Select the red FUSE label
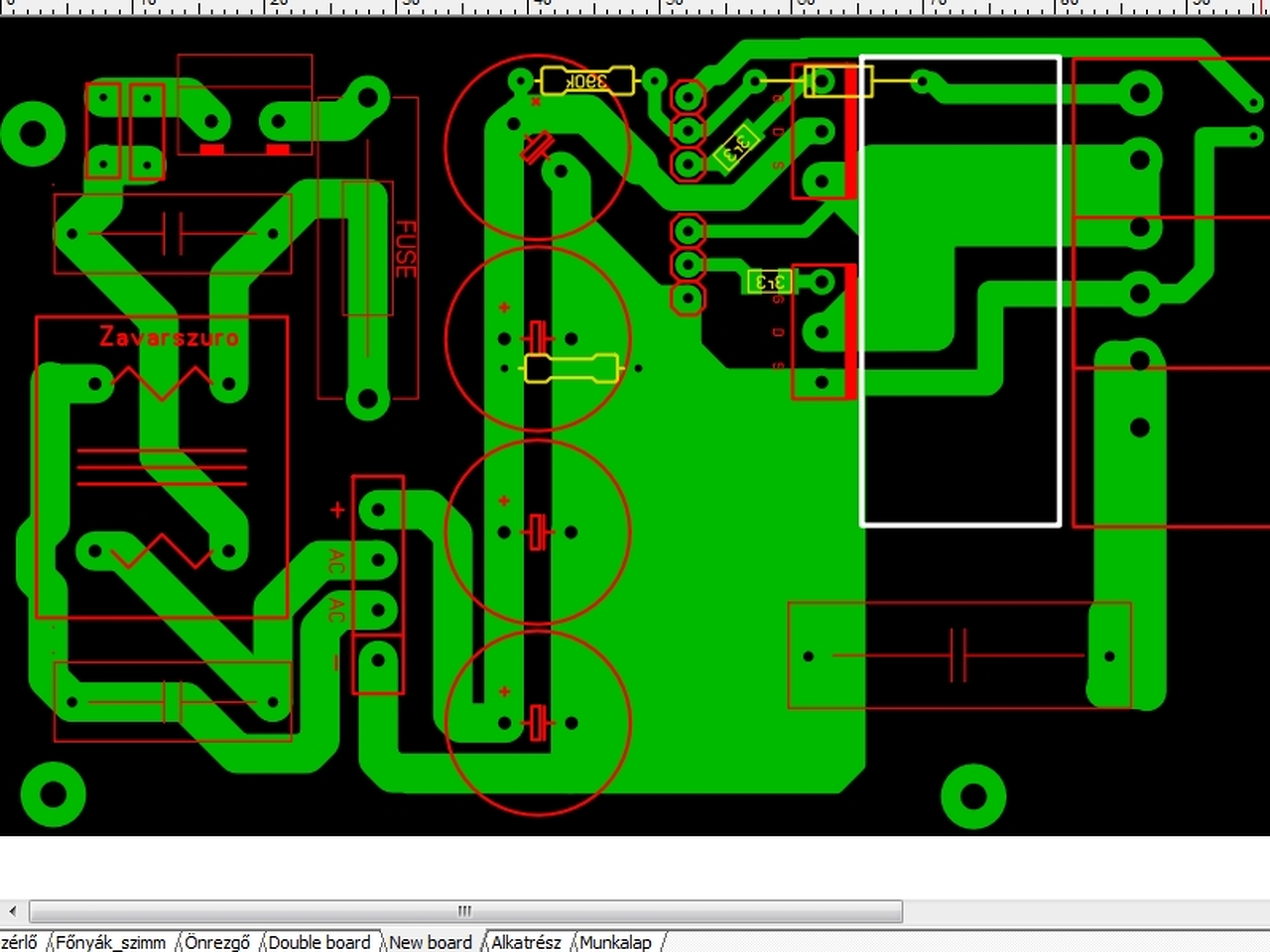This screenshot has height=952, width=1270. [406, 249]
